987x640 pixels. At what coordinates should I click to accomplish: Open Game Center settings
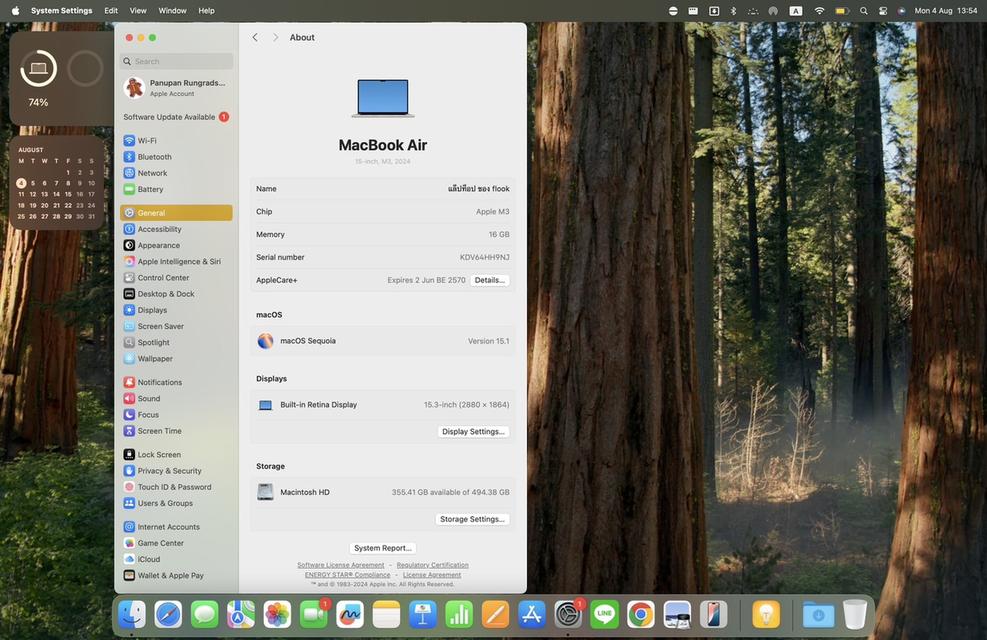click(x=176, y=543)
